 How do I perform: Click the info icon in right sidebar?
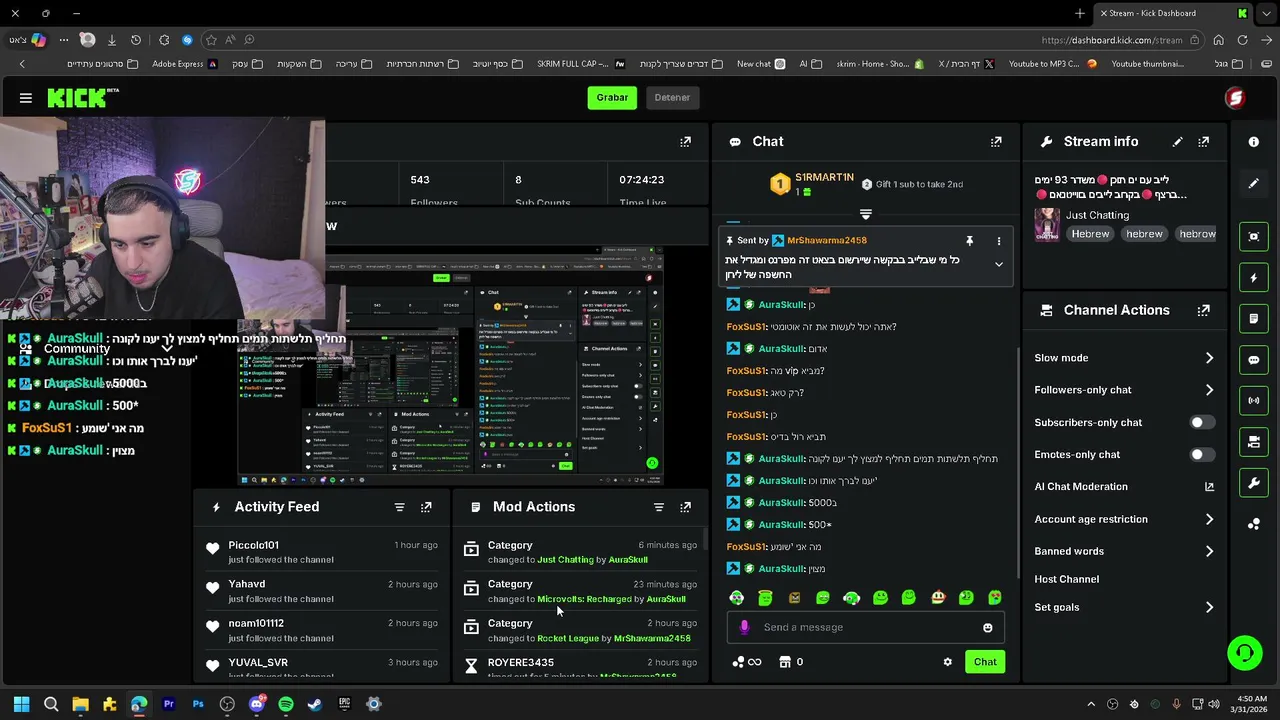(x=1253, y=142)
